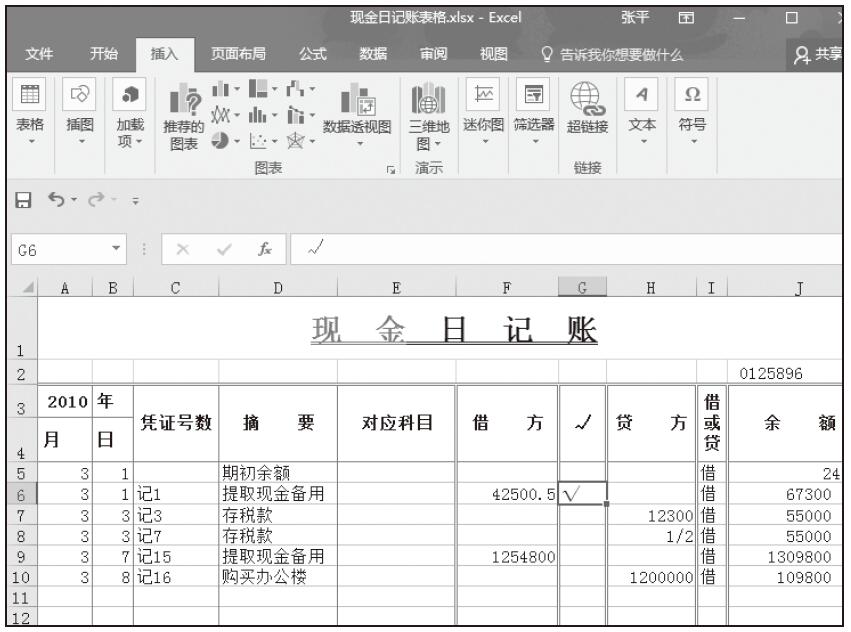
Task: Click the checkmark cell G6
Action: 582,493
